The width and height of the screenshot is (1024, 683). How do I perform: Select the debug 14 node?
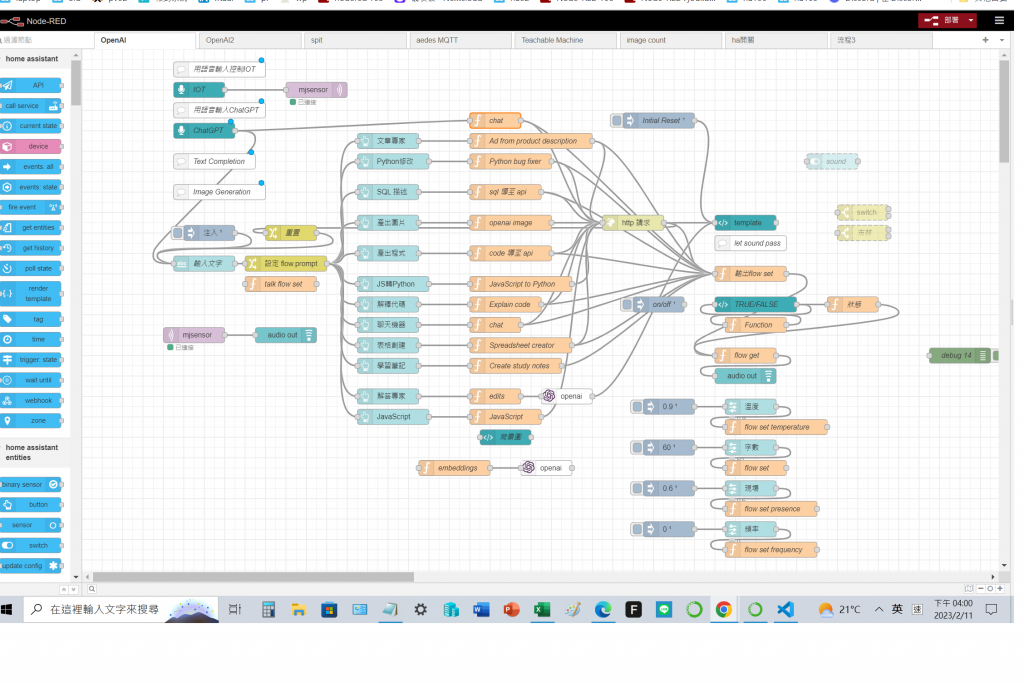click(x=959, y=355)
